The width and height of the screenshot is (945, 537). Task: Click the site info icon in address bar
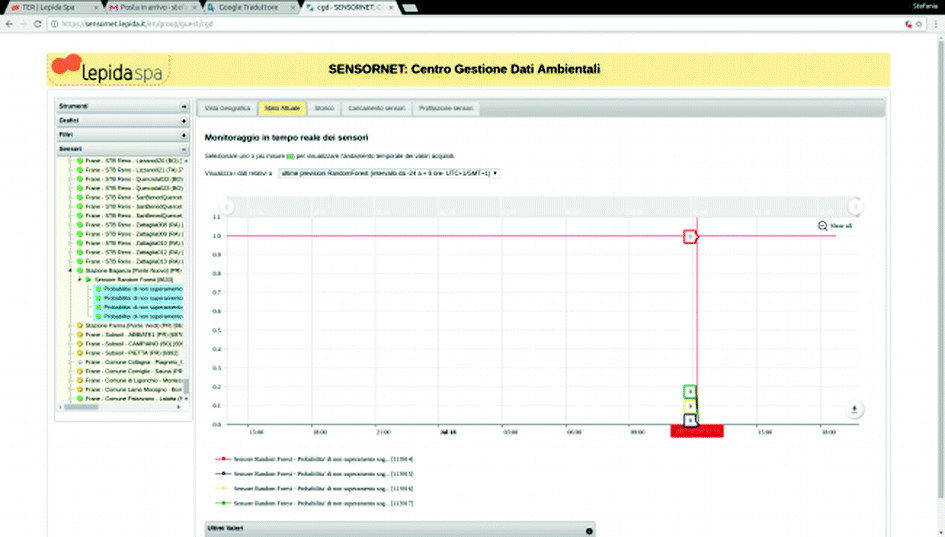pos(54,24)
